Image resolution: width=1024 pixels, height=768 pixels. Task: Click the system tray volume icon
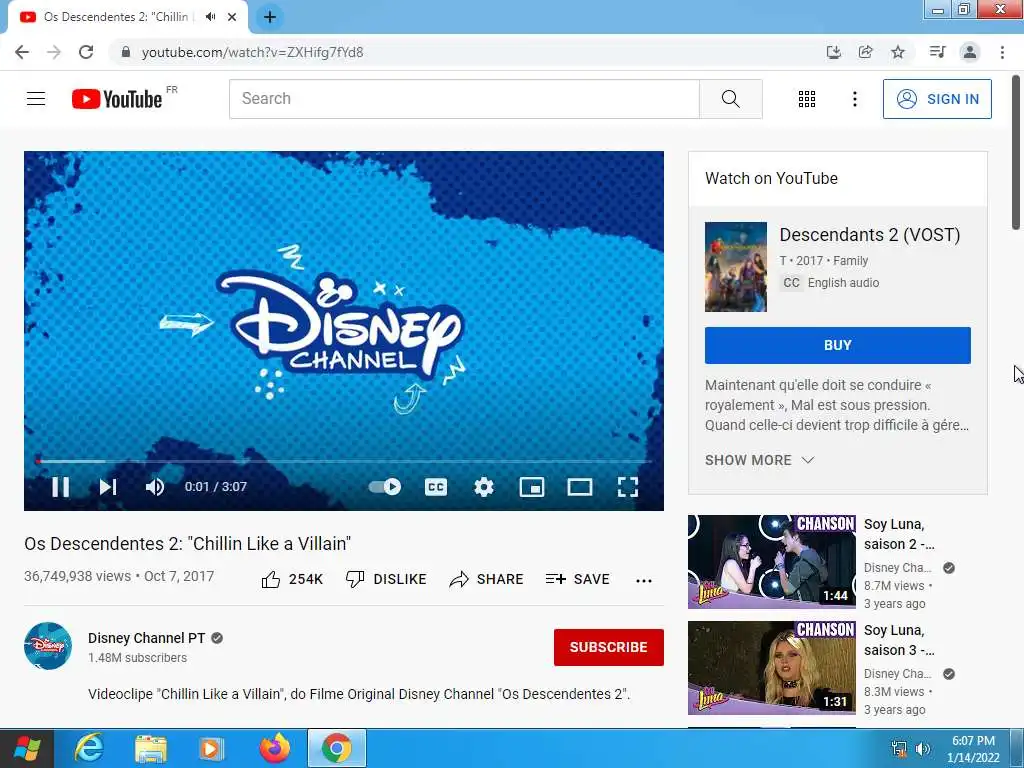[923, 748]
